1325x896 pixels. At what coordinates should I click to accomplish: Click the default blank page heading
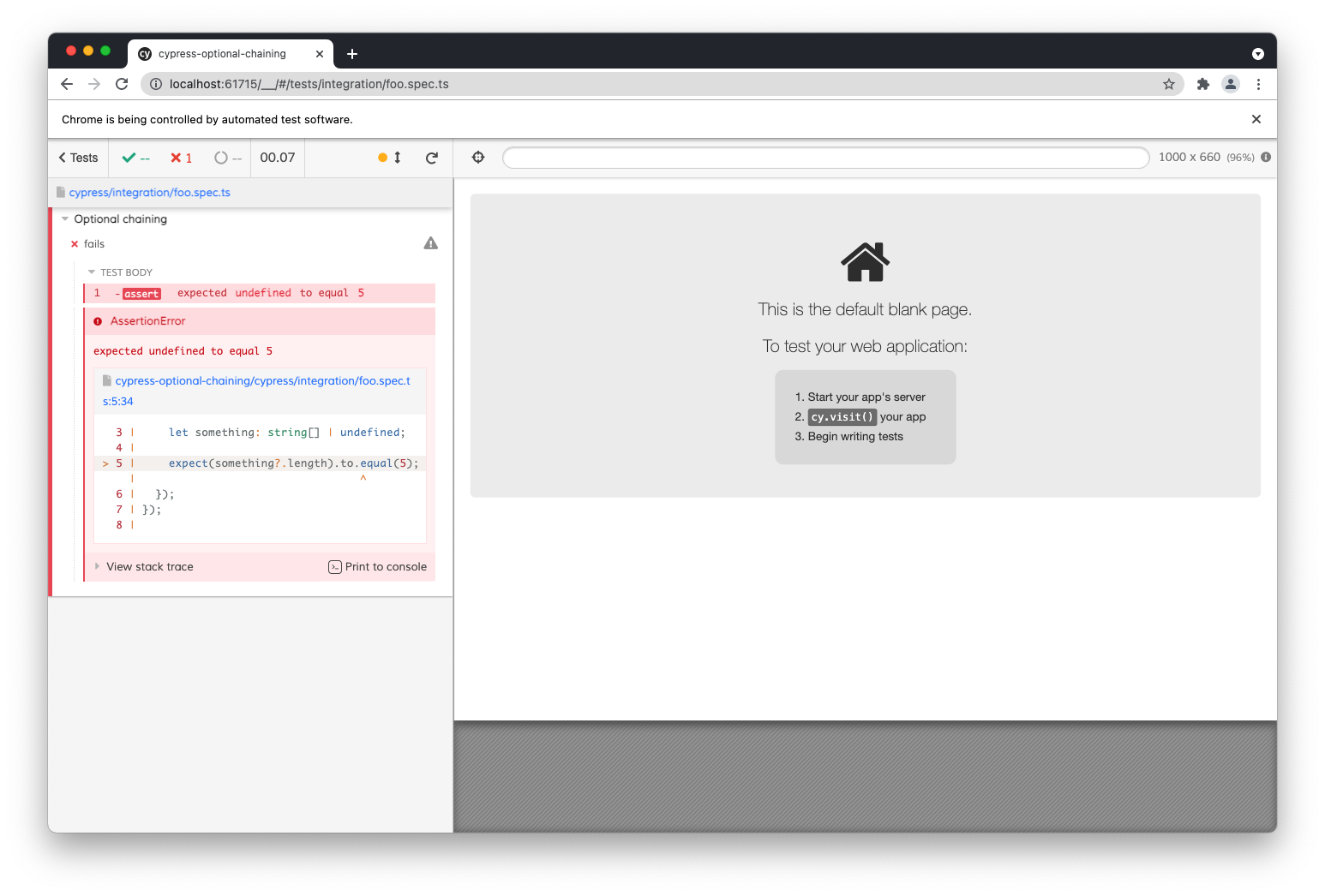coord(865,310)
